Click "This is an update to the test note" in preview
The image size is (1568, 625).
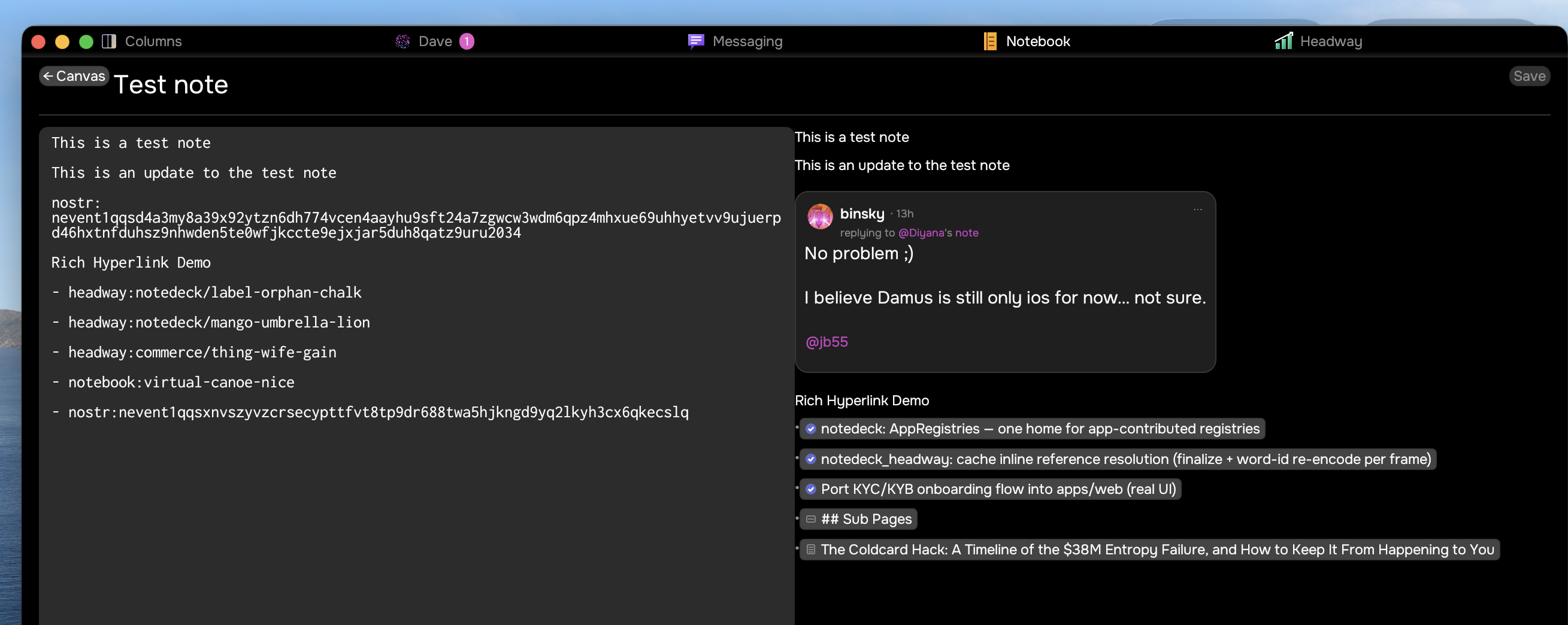pos(902,166)
